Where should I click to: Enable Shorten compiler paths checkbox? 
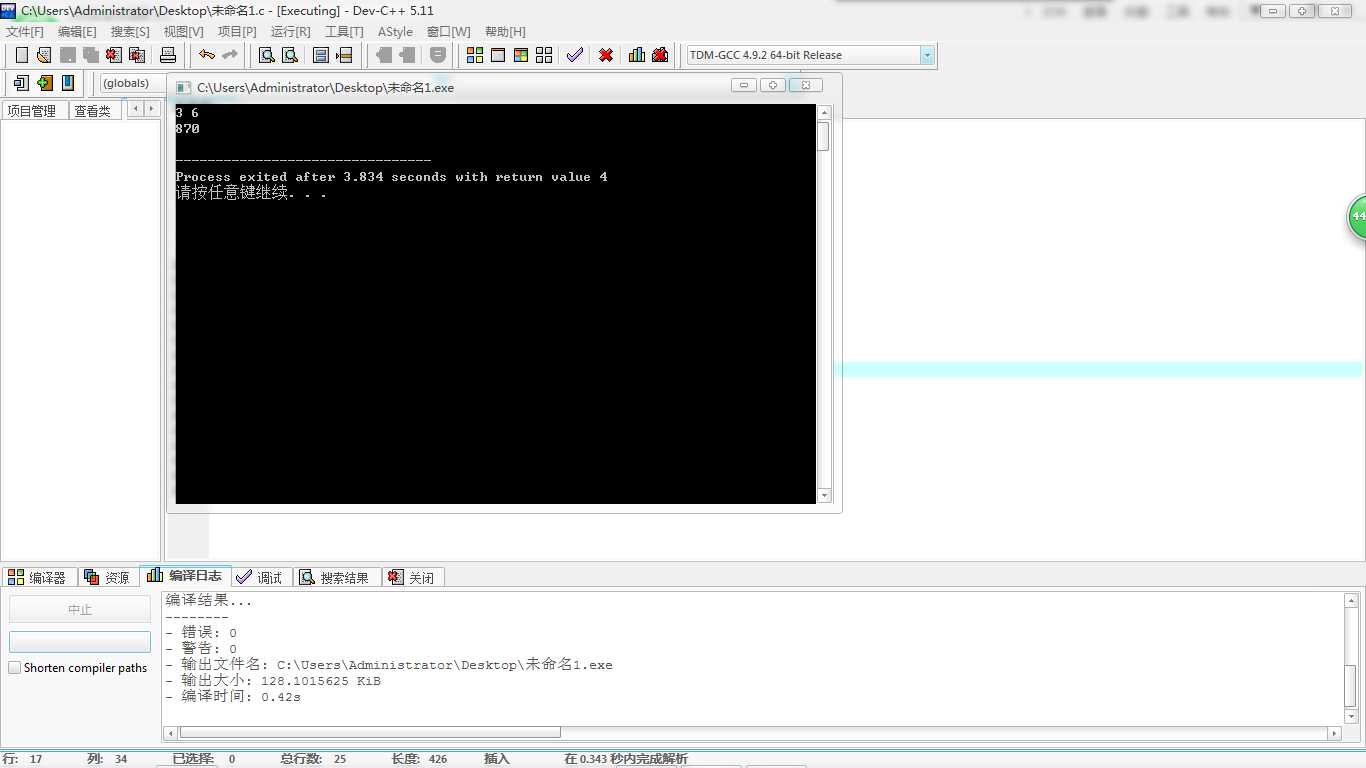15,667
